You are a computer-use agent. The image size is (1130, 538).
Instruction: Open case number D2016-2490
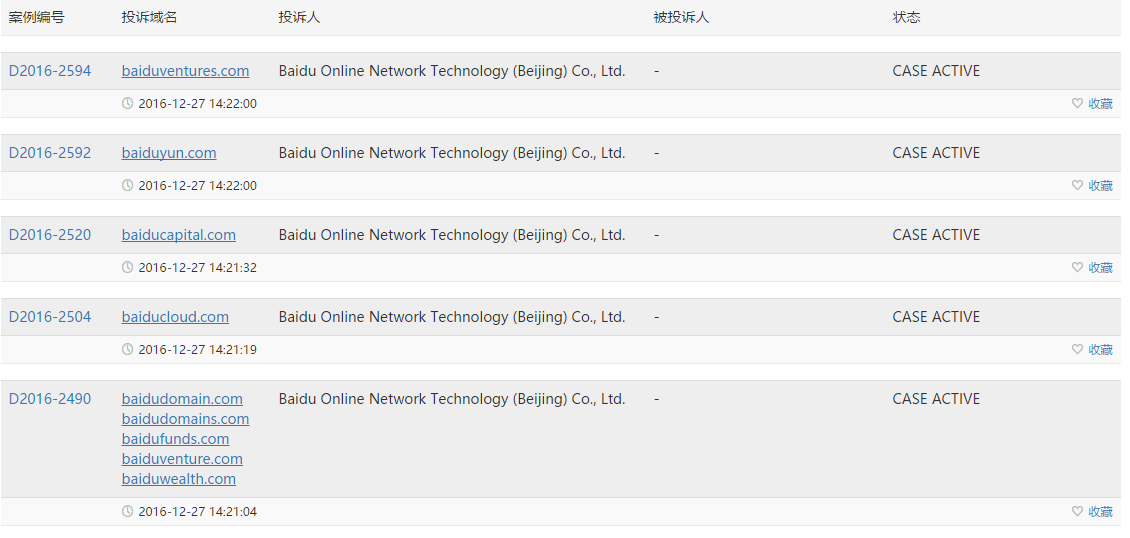tap(50, 400)
